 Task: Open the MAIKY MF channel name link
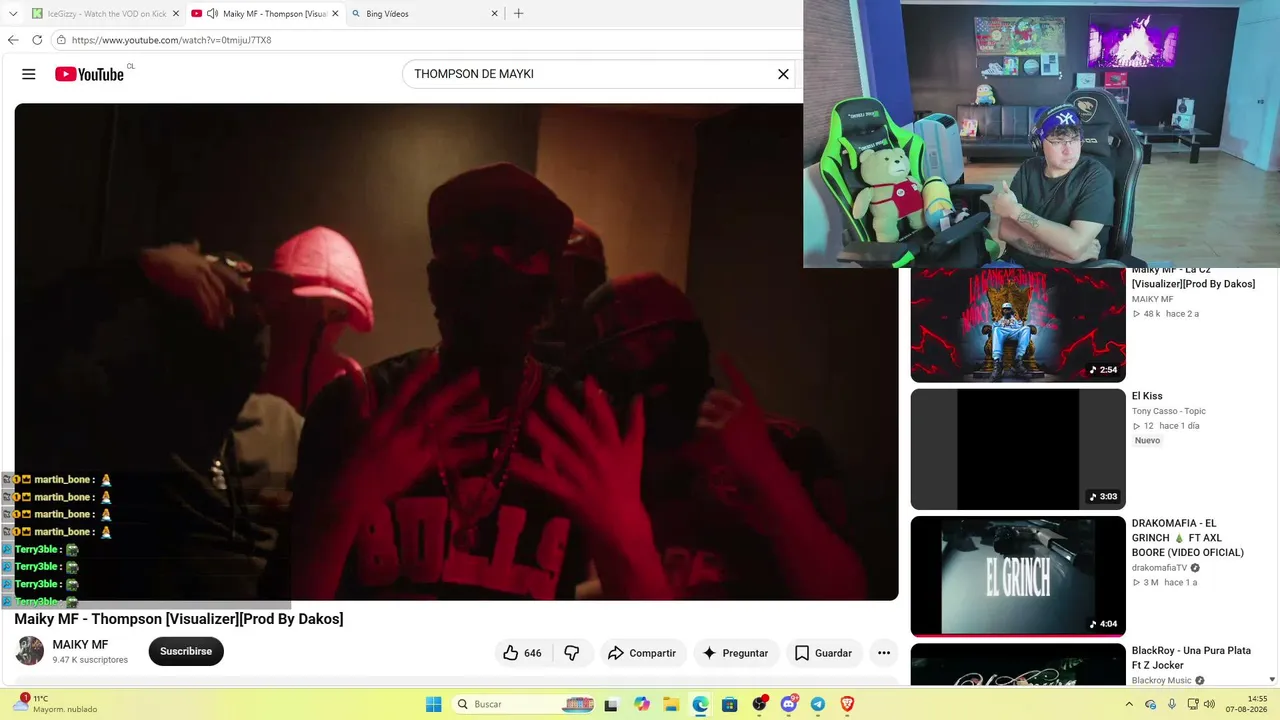coord(80,645)
